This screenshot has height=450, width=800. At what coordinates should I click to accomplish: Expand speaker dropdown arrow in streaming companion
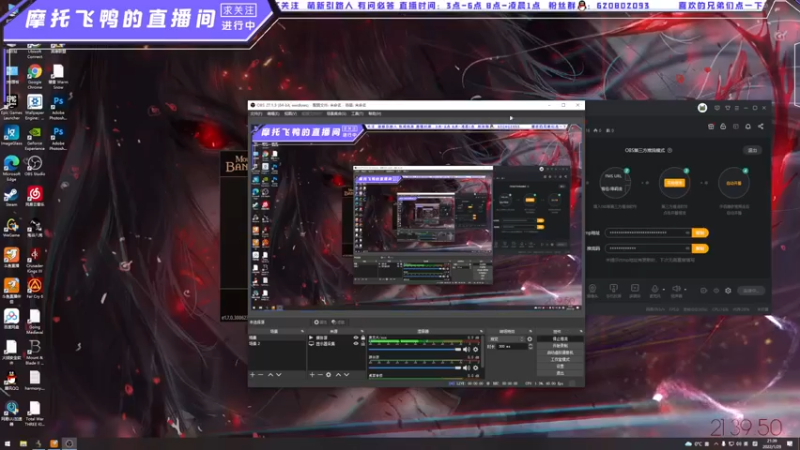click(x=685, y=289)
